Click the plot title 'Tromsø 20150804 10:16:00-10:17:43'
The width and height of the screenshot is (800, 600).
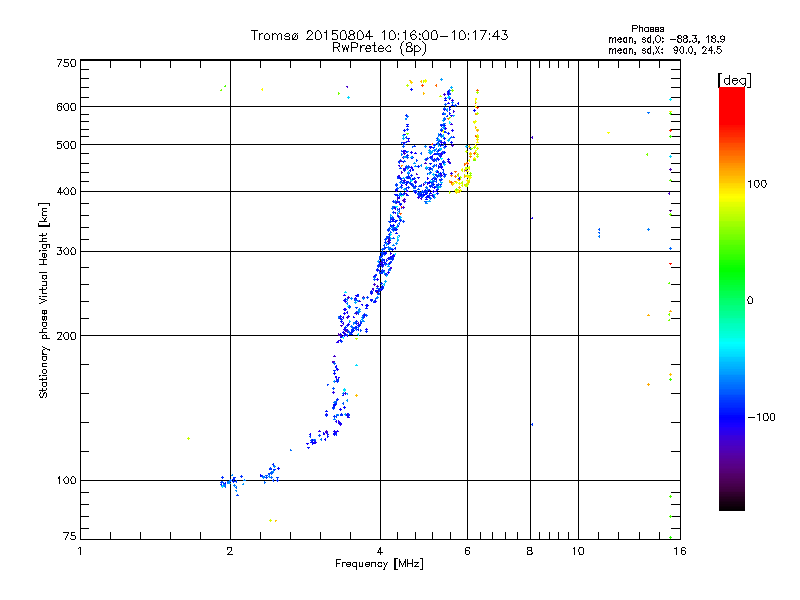point(379,35)
